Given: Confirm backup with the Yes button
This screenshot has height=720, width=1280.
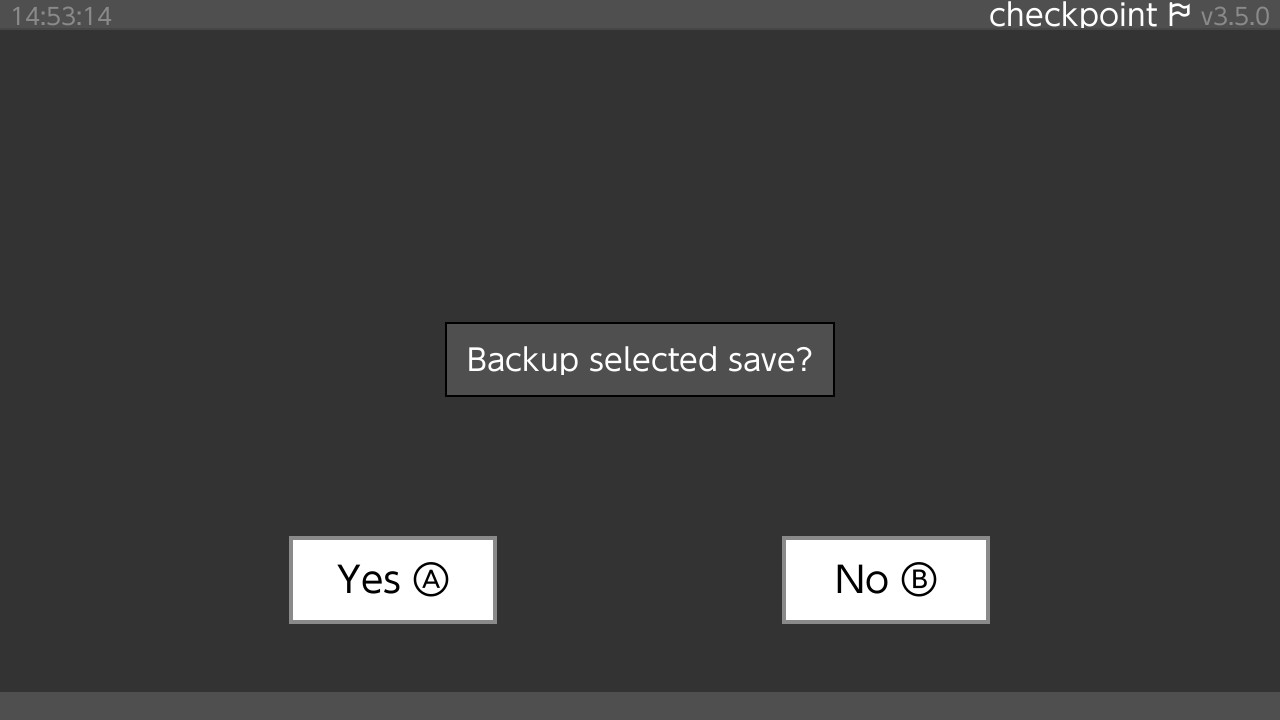Looking at the screenshot, I should (393, 580).
